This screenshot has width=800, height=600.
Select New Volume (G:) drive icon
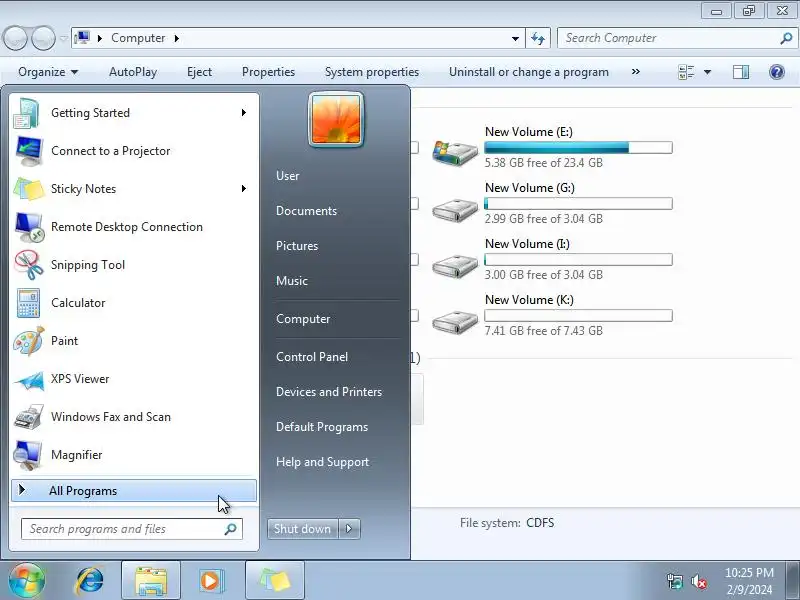click(455, 209)
